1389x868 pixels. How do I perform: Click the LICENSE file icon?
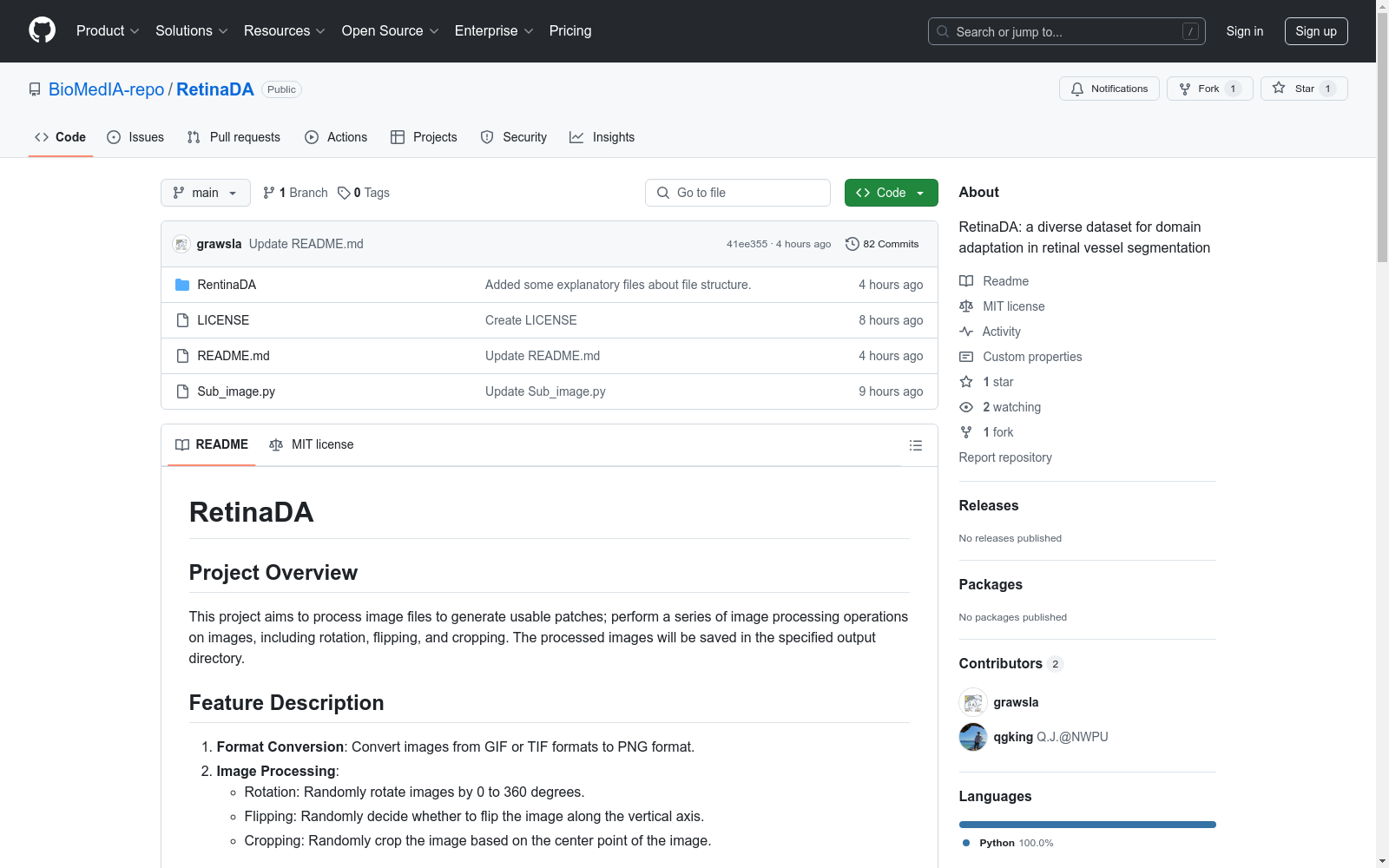(182, 320)
